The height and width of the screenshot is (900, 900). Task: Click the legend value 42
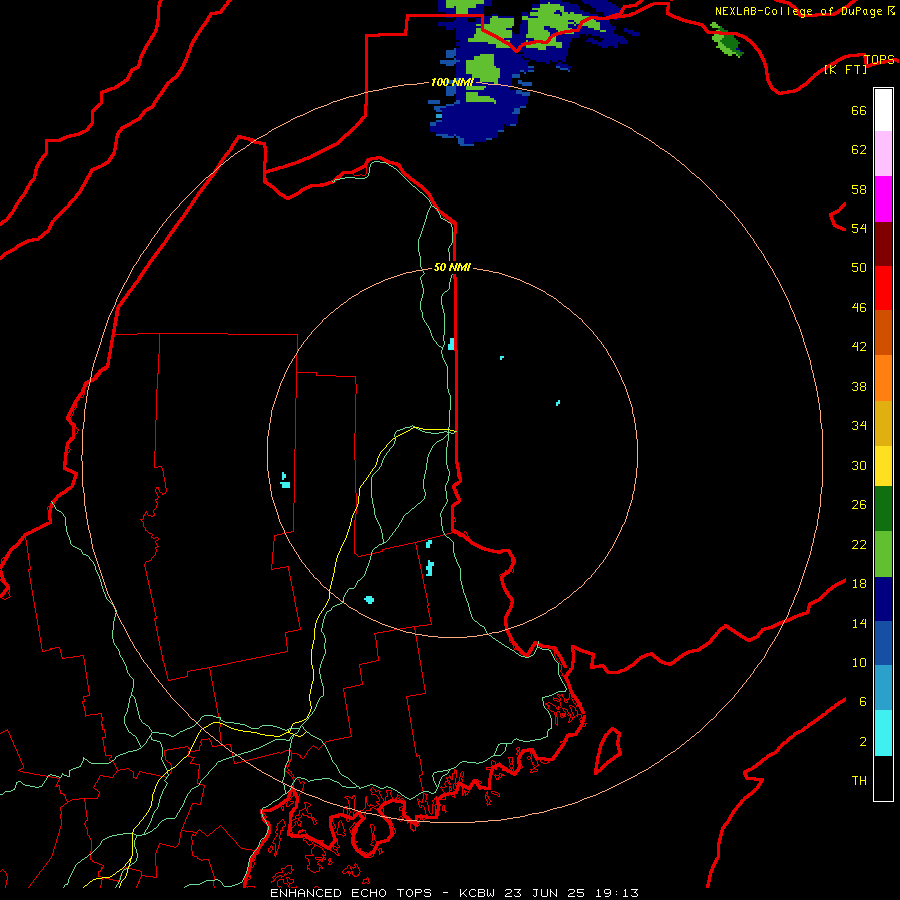coord(859,346)
